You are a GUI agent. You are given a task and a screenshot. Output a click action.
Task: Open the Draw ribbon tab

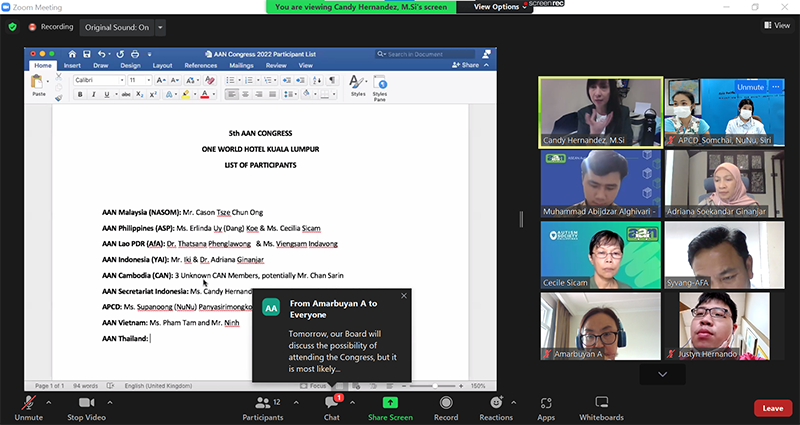tap(101, 65)
